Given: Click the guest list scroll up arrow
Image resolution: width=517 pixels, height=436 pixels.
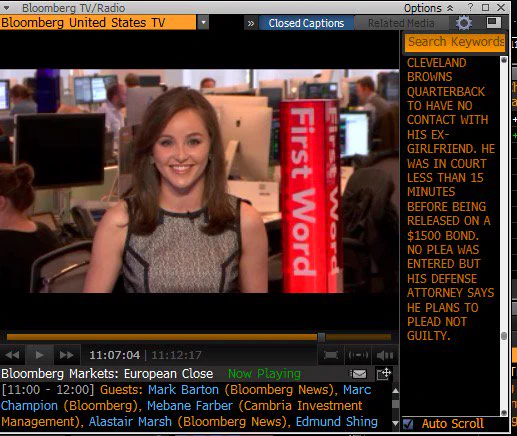Looking at the screenshot, I should coord(395,391).
